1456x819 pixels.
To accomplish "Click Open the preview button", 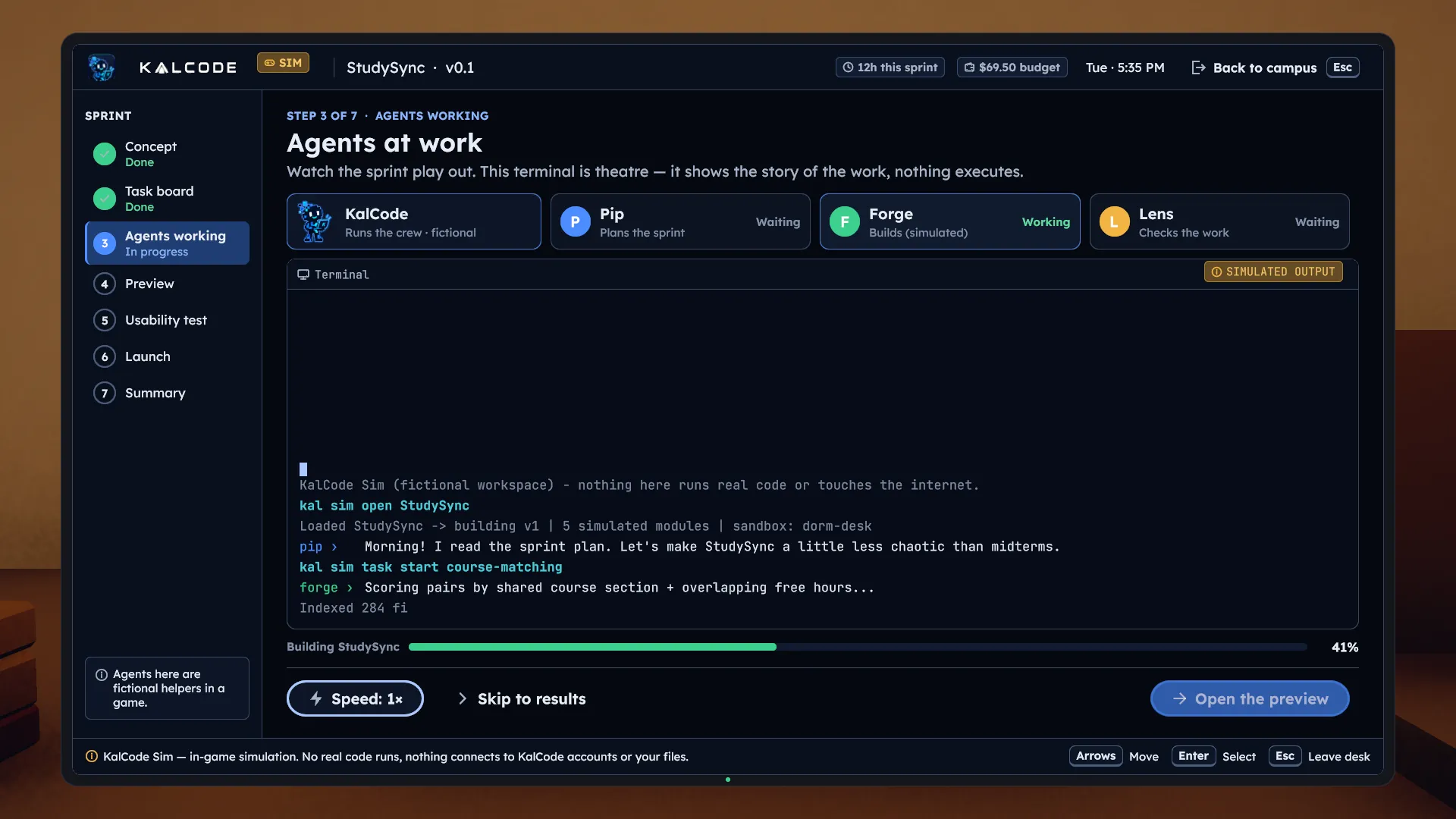I will [x=1250, y=698].
